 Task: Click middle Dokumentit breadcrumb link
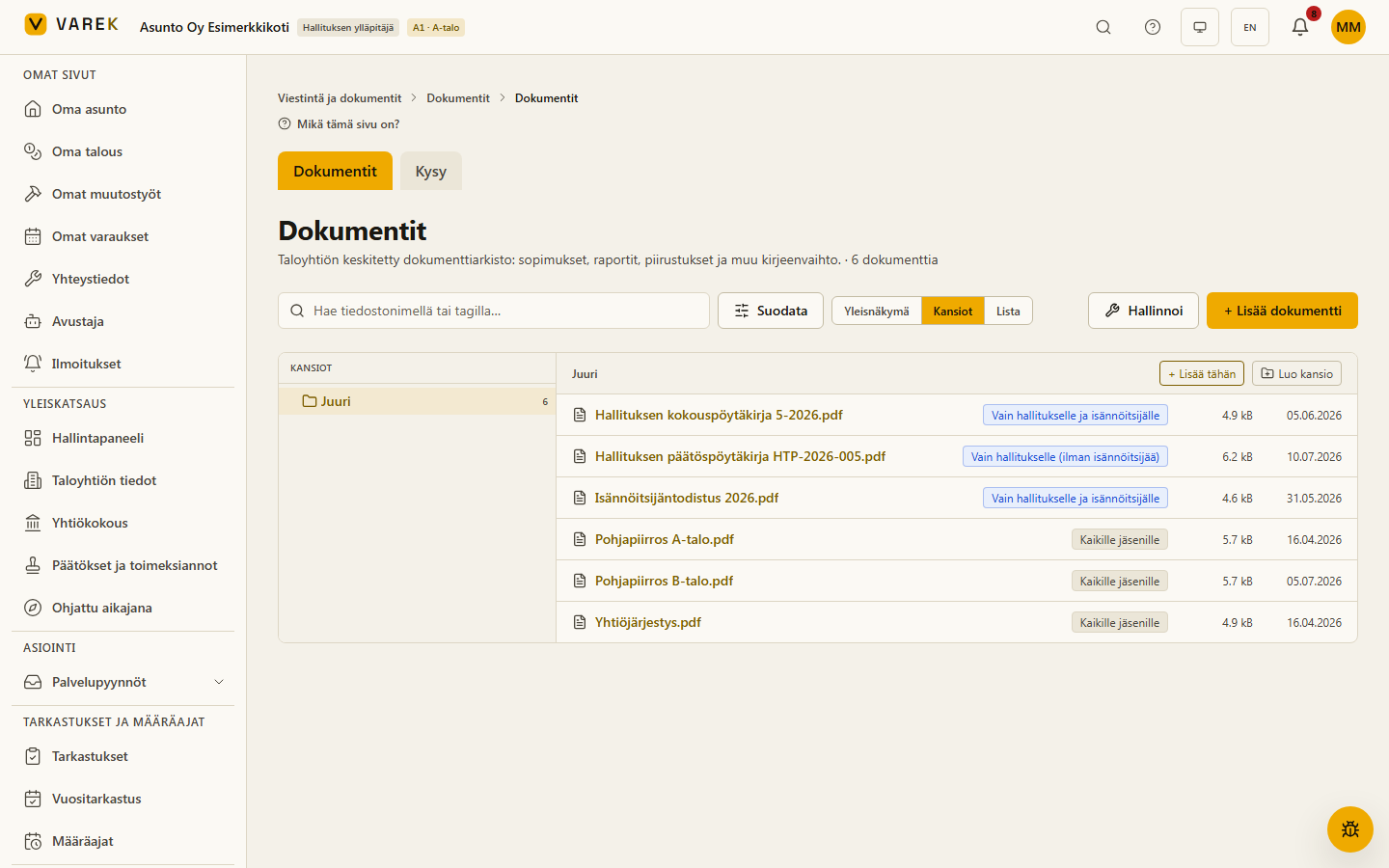tap(458, 98)
